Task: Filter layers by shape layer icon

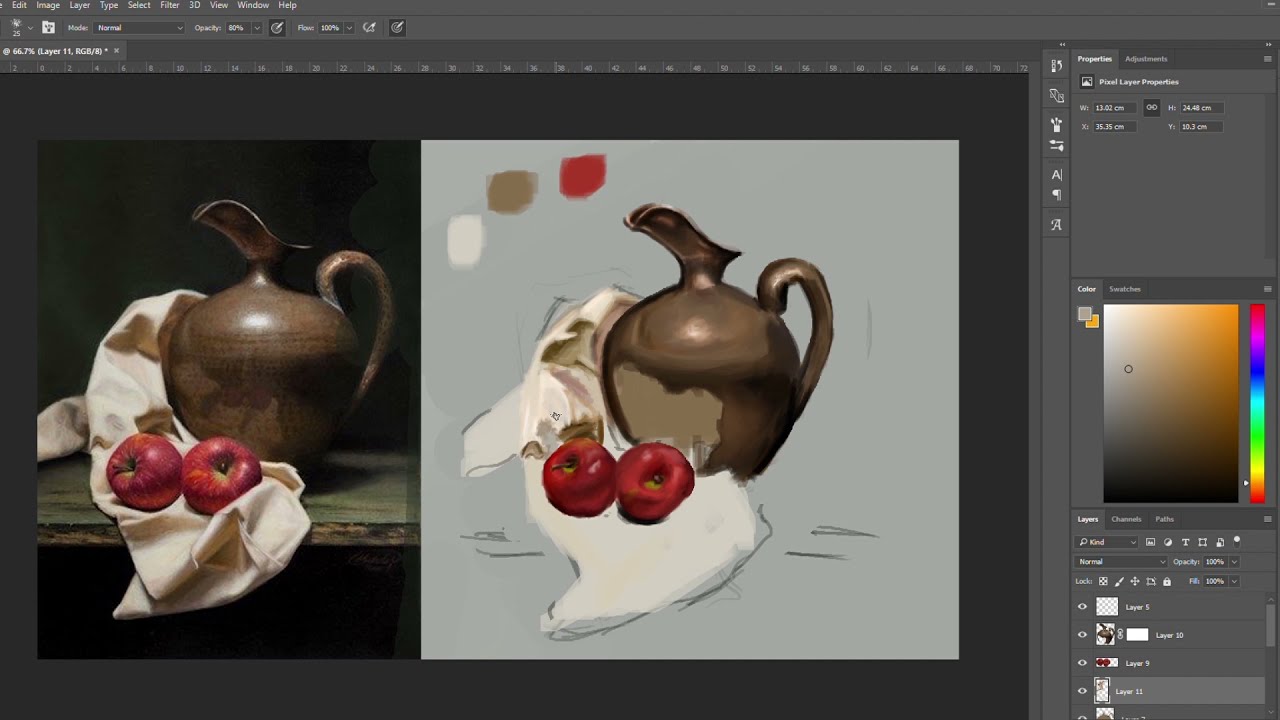Action: tap(1203, 542)
